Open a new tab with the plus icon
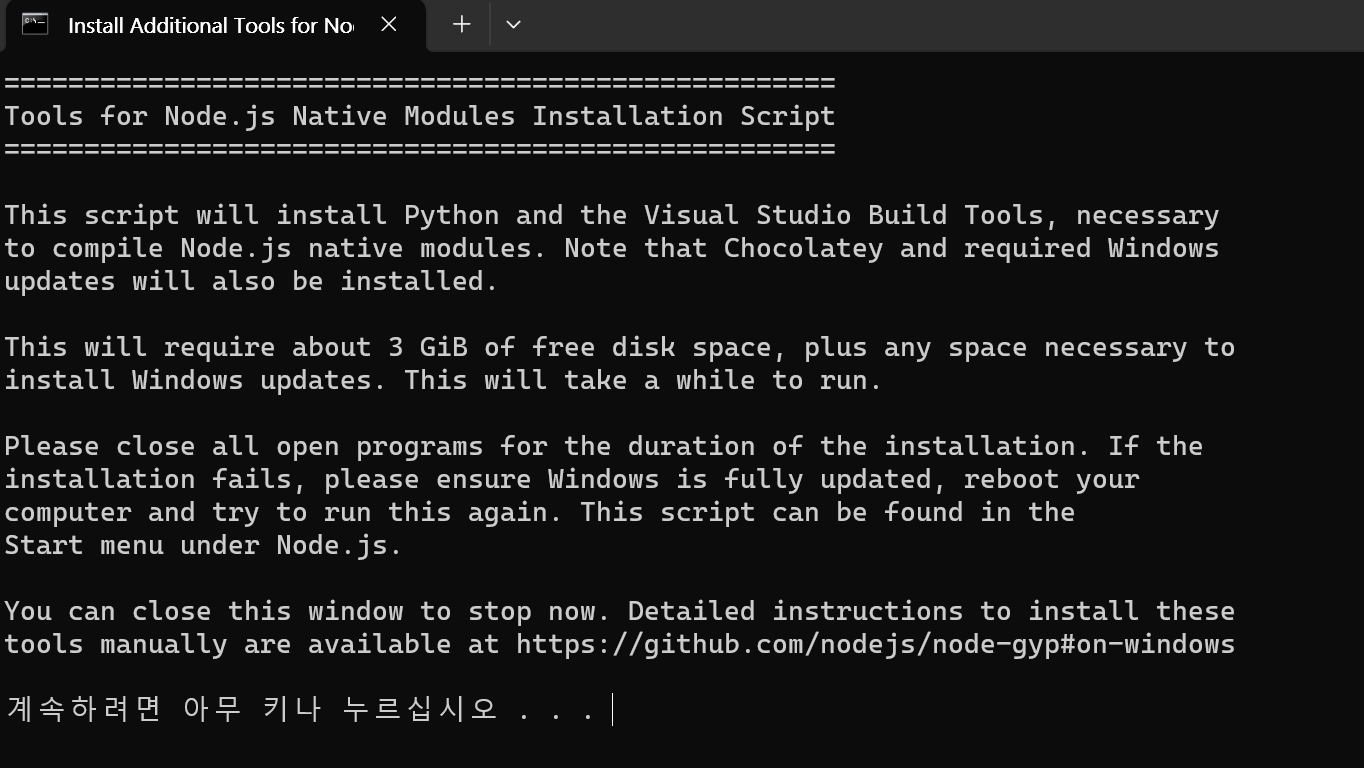This screenshot has width=1364, height=768. [x=461, y=24]
